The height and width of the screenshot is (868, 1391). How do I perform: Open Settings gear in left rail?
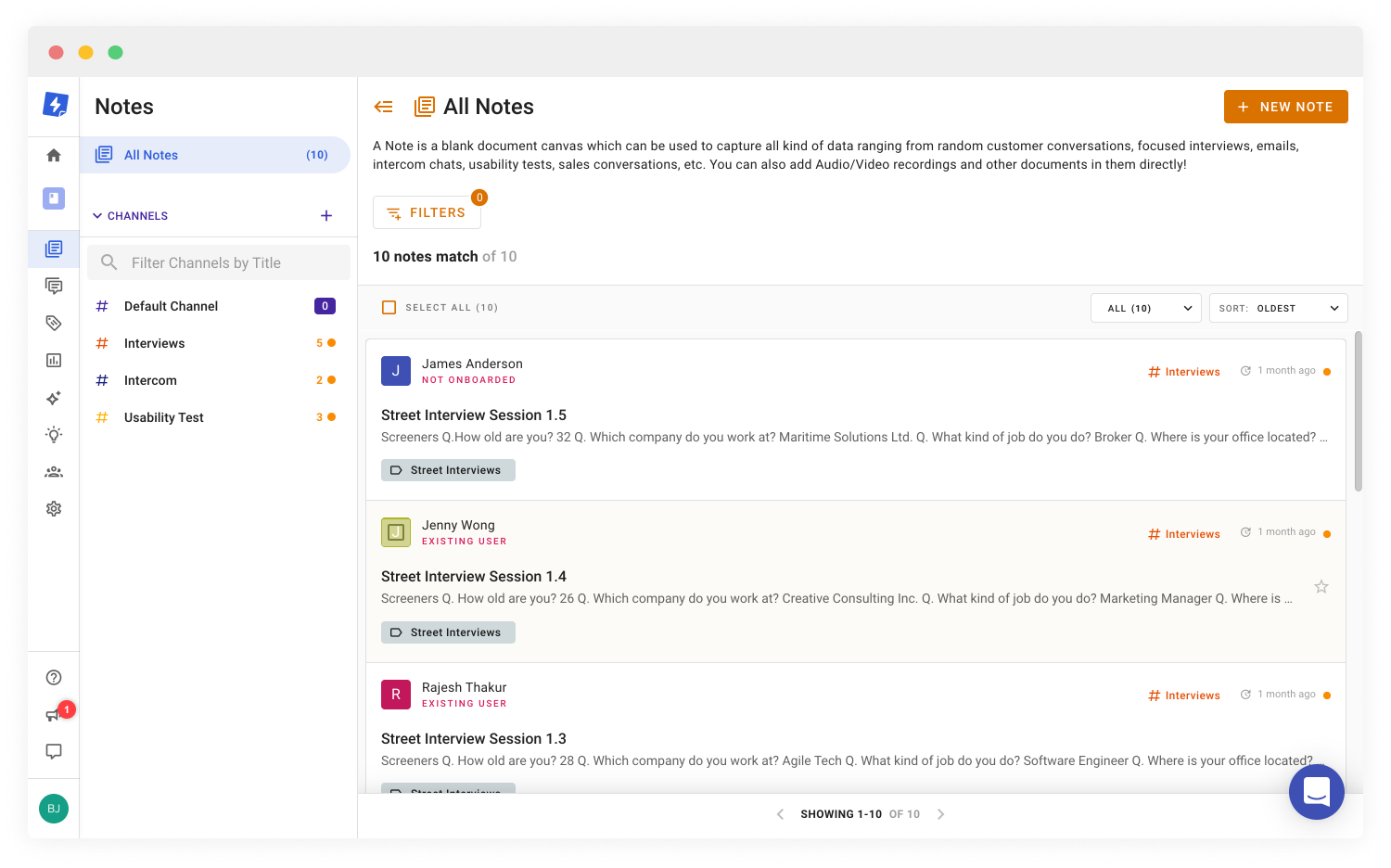pyautogui.click(x=54, y=508)
